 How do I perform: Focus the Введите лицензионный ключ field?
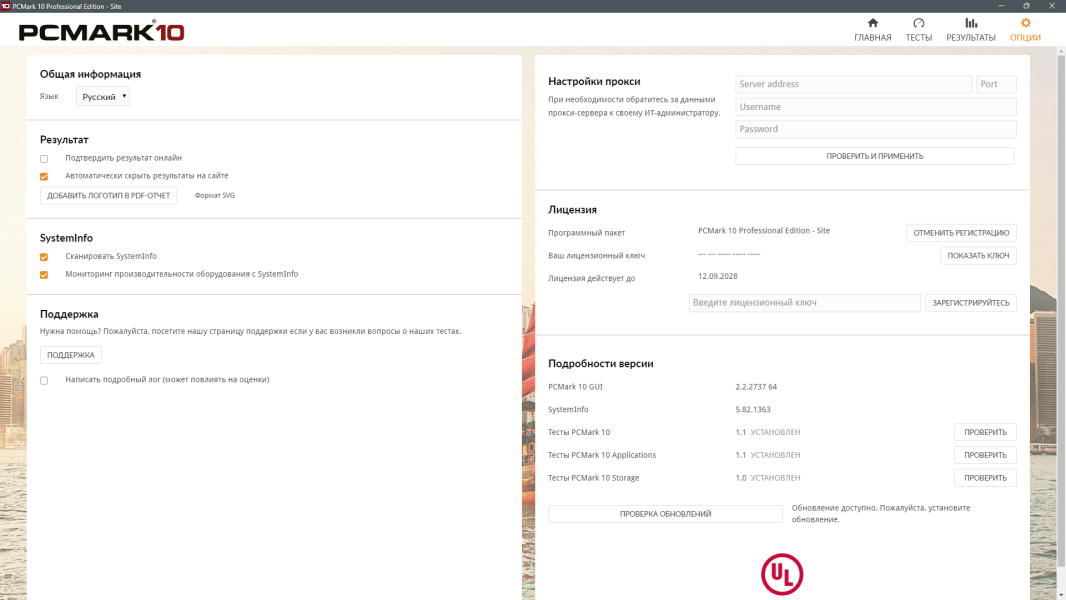click(804, 303)
